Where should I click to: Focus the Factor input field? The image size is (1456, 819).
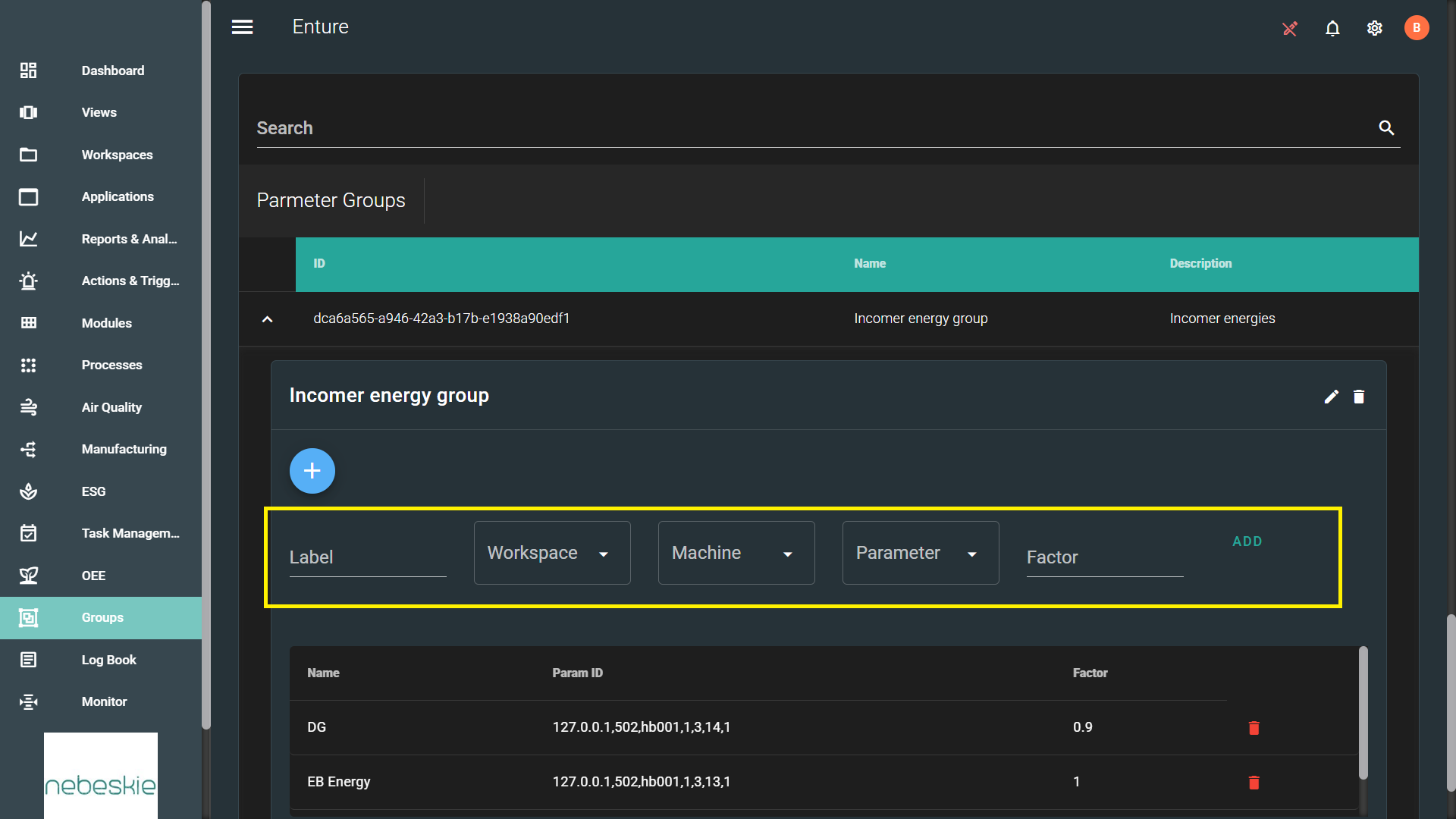click(1105, 557)
